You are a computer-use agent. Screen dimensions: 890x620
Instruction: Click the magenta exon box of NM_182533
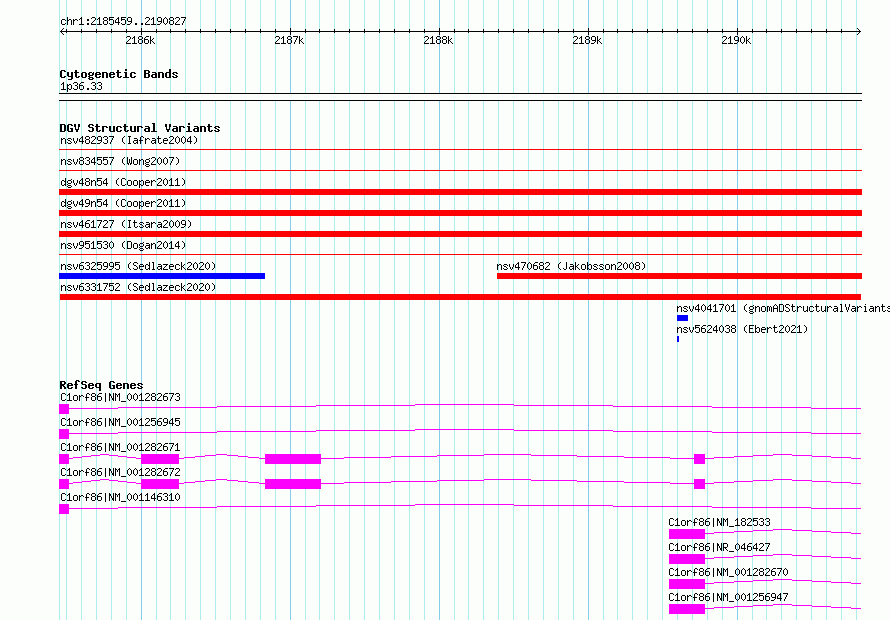pos(687,534)
